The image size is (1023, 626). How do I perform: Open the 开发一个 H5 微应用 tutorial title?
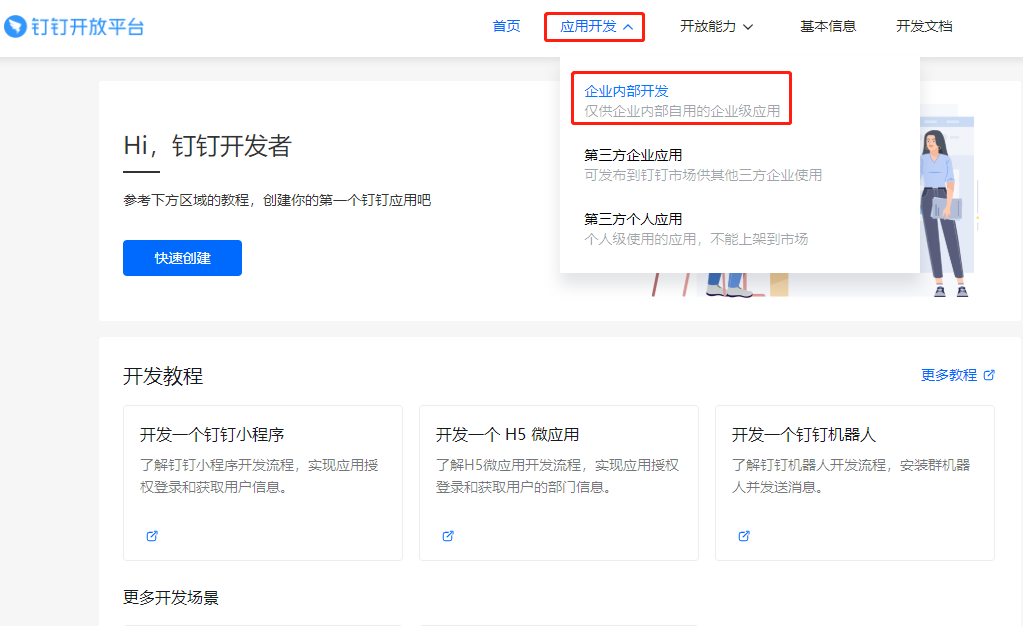click(508, 435)
